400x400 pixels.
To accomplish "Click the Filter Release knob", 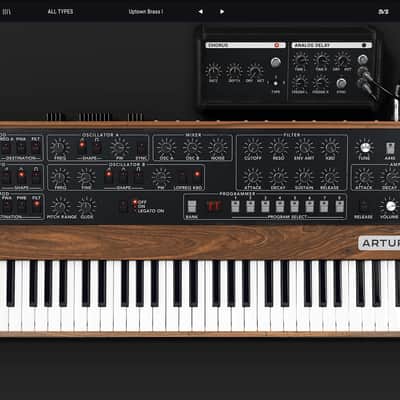I will [329, 177].
